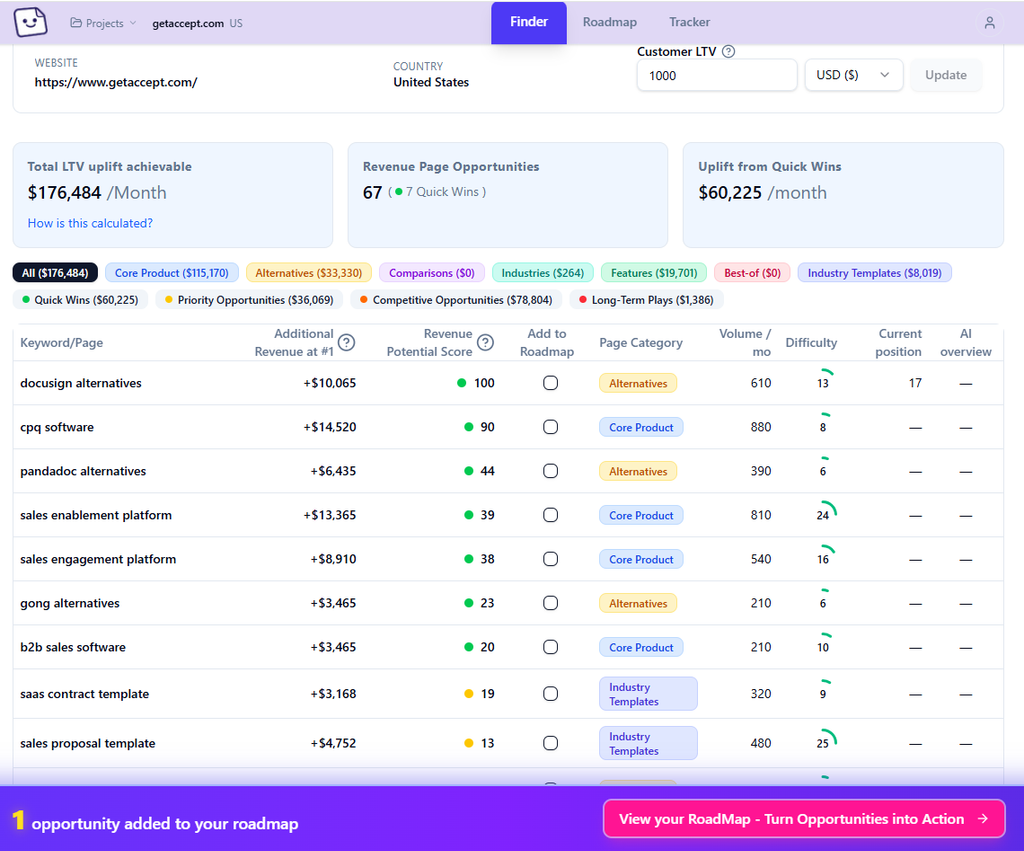
Task: Filter by Priority Opportunities ($36,069)
Action: pos(249,300)
